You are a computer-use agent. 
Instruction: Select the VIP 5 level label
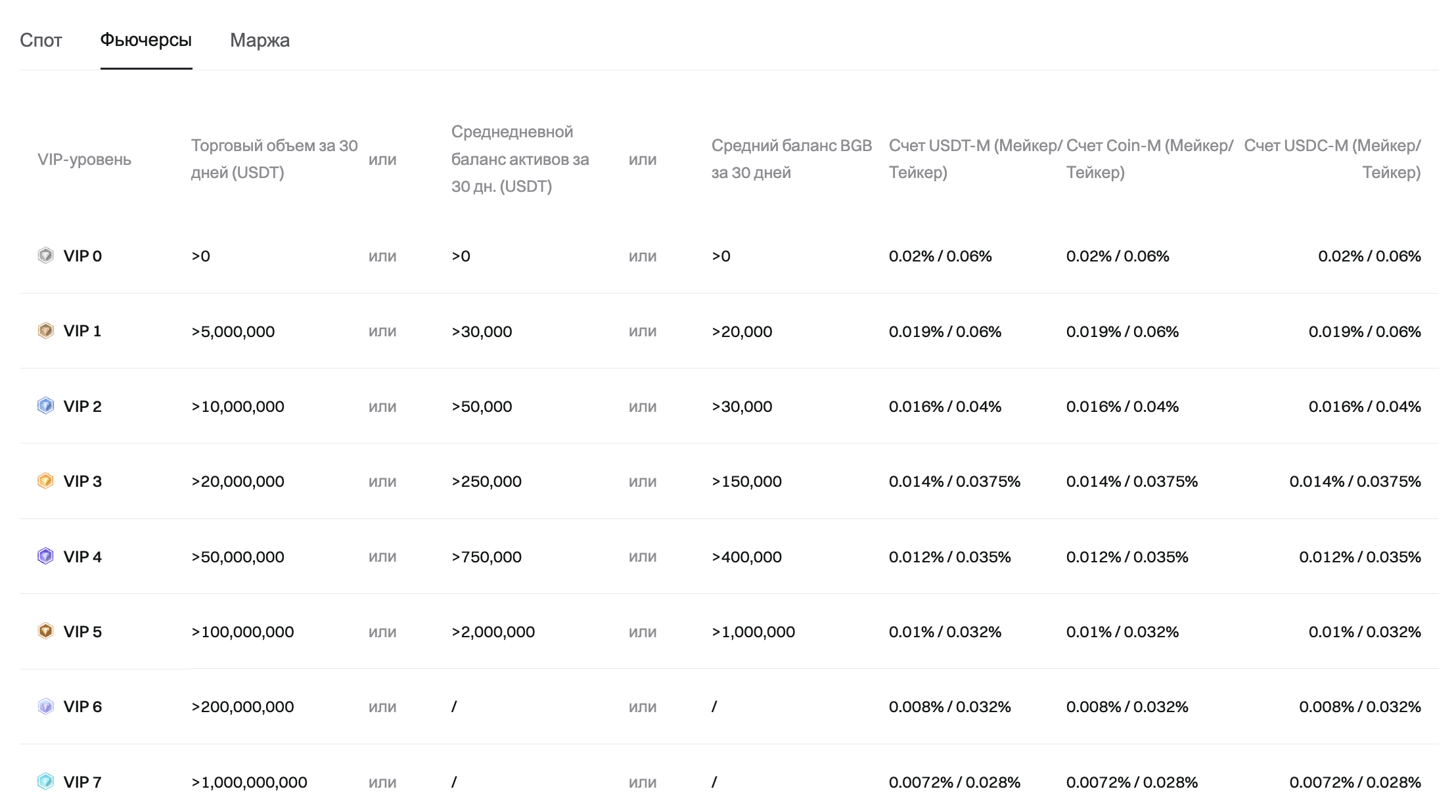tap(83, 632)
